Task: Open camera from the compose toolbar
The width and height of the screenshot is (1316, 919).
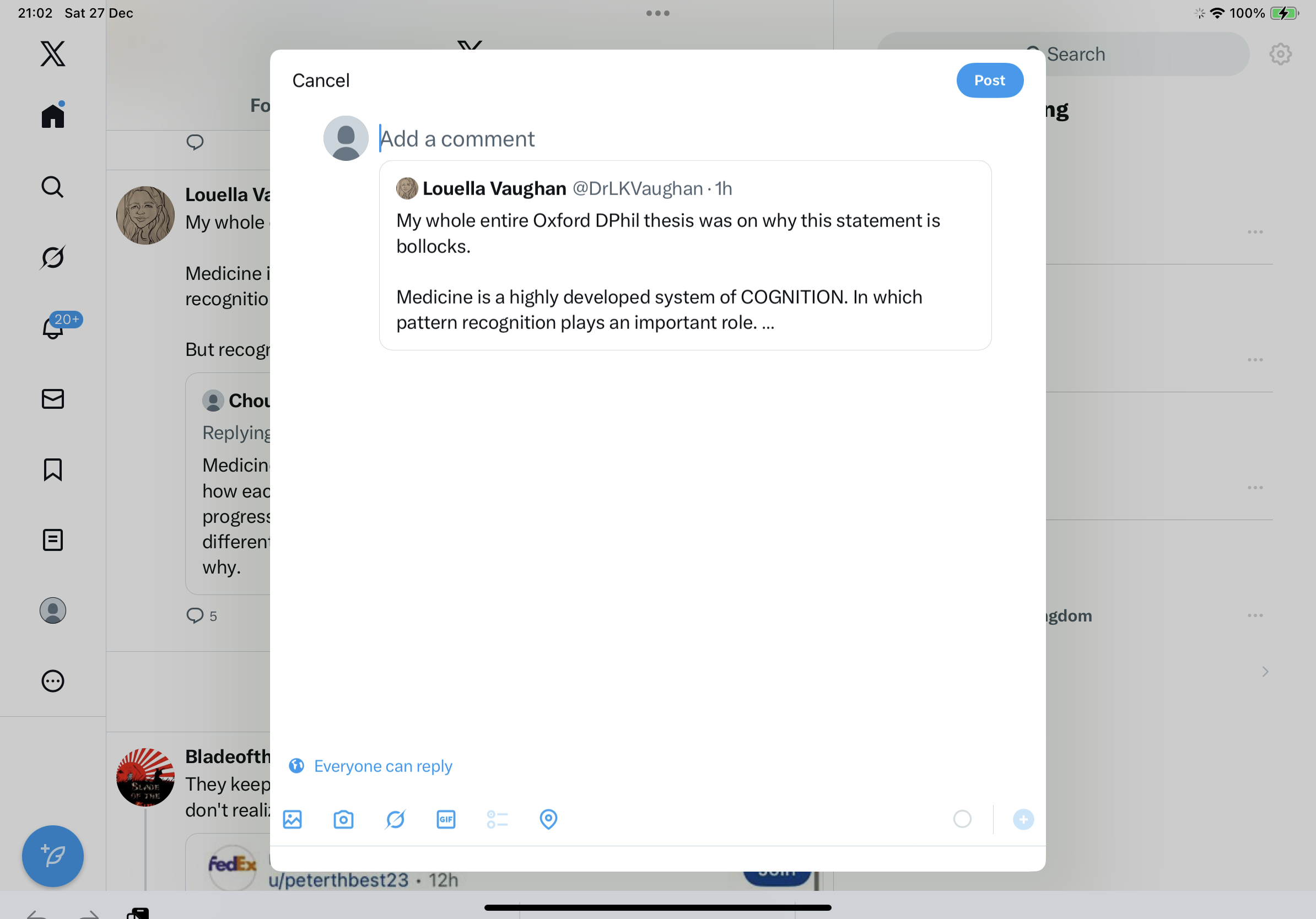Action: [343, 819]
